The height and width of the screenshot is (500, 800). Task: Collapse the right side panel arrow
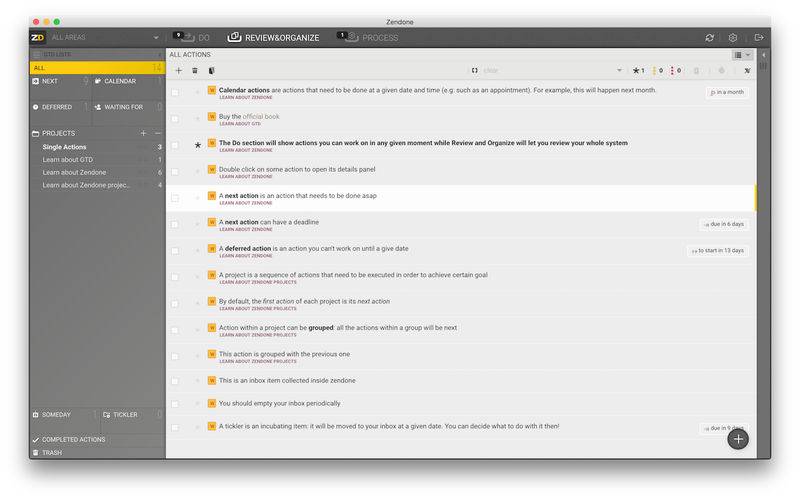click(x=763, y=55)
